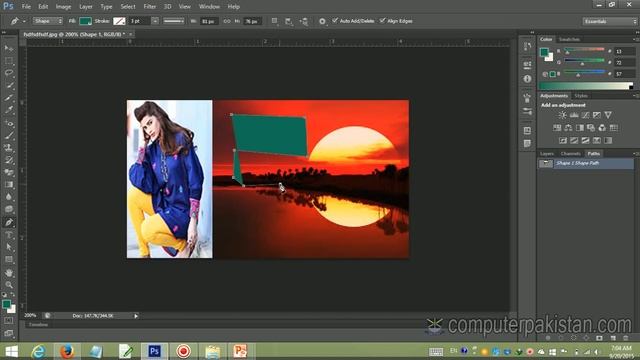Open the path alignment dropdown
The height and width of the screenshot is (360, 640).
(289, 21)
